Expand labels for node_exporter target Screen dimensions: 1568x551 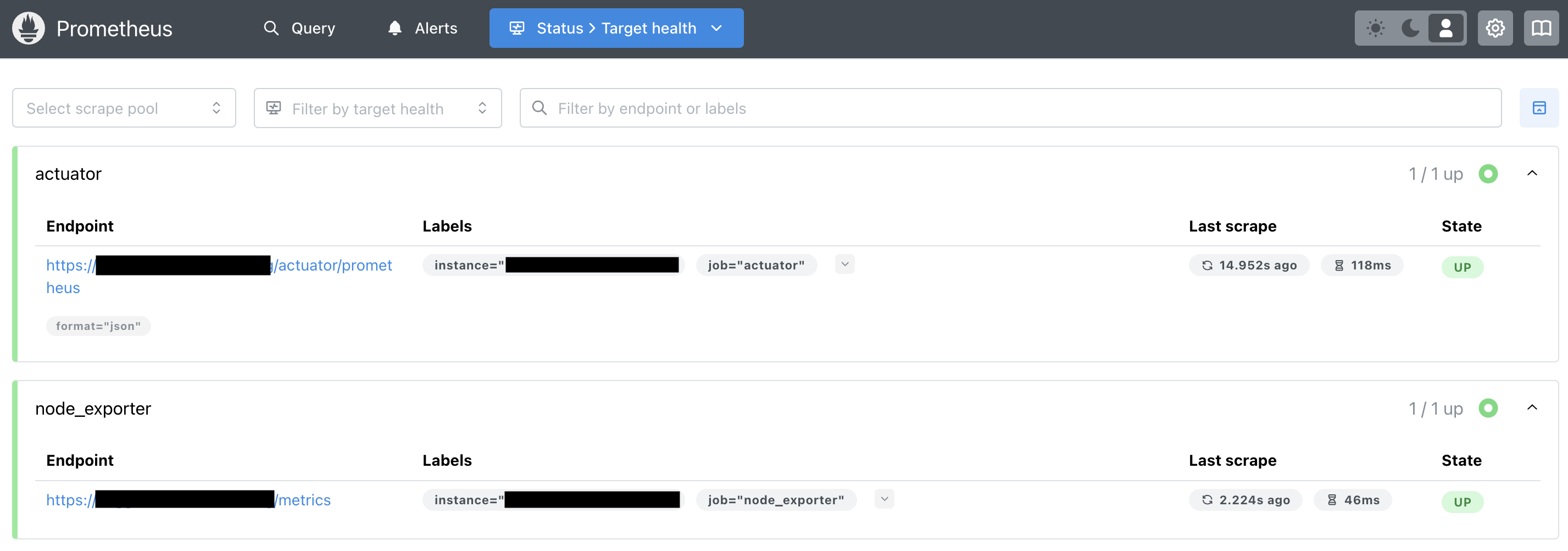point(885,499)
